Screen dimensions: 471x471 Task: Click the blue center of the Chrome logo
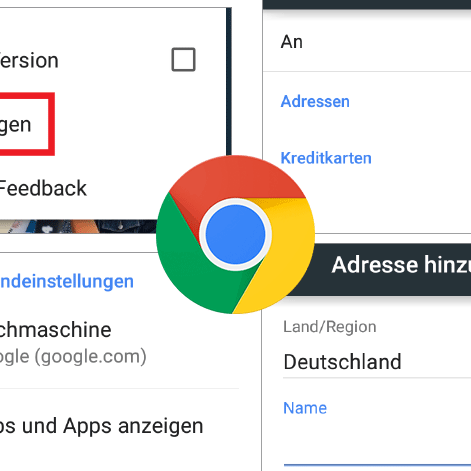[x=235, y=234]
